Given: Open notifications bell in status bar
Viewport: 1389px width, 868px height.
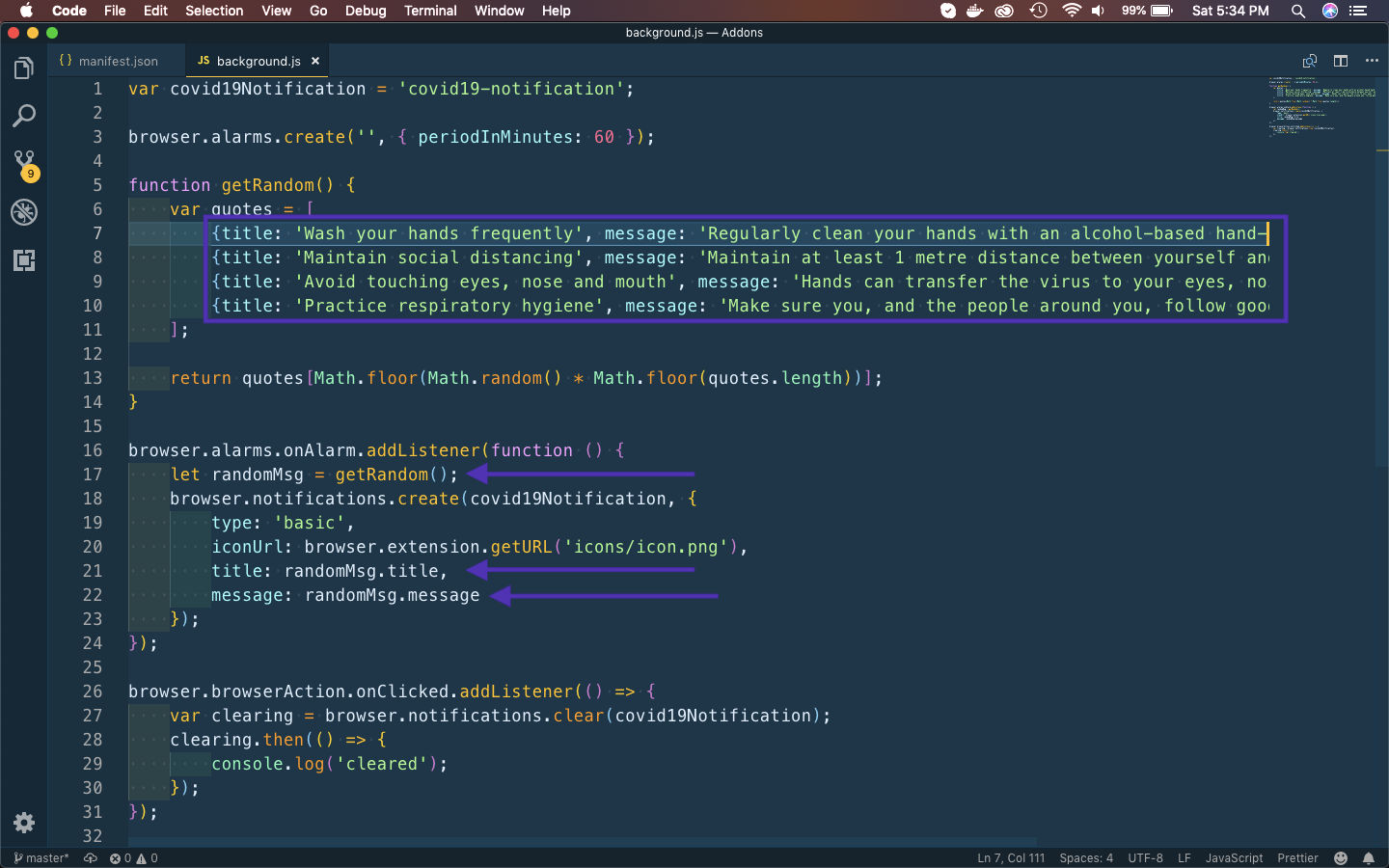Looking at the screenshot, I should (1369, 857).
